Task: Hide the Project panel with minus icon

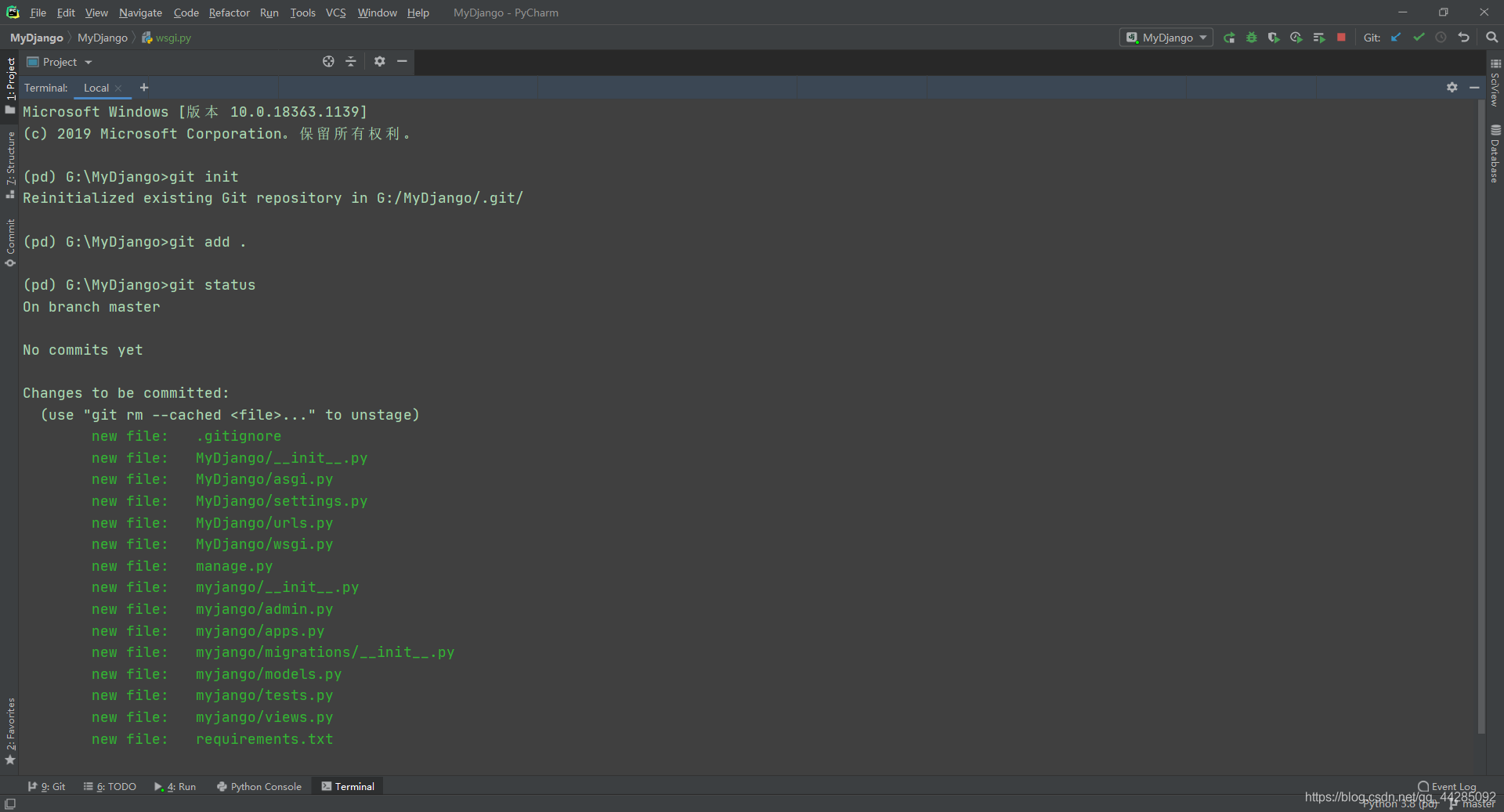Action: (402, 61)
